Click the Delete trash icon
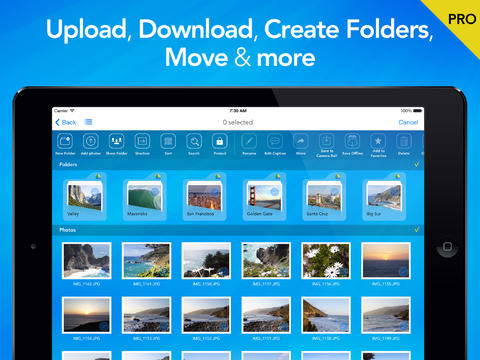Image resolution: width=480 pixels, height=360 pixels. pyautogui.click(x=404, y=141)
